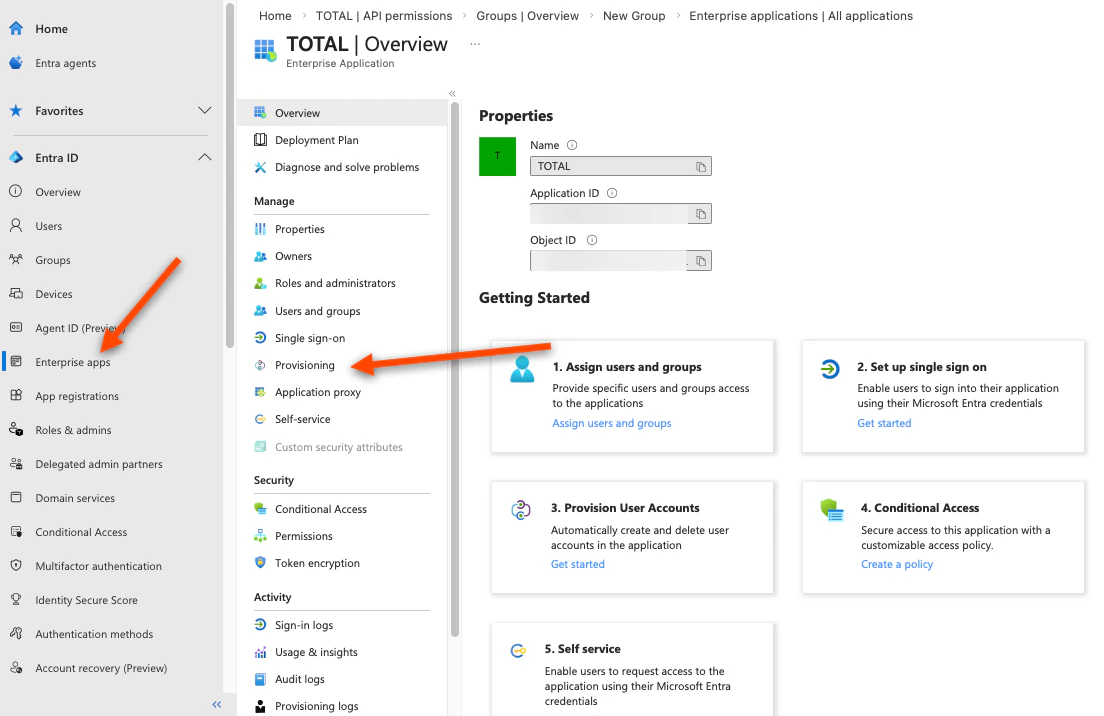The image size is (1104, 716).
Task: Click the Assign users and groups link
Action: coord(611,423)
